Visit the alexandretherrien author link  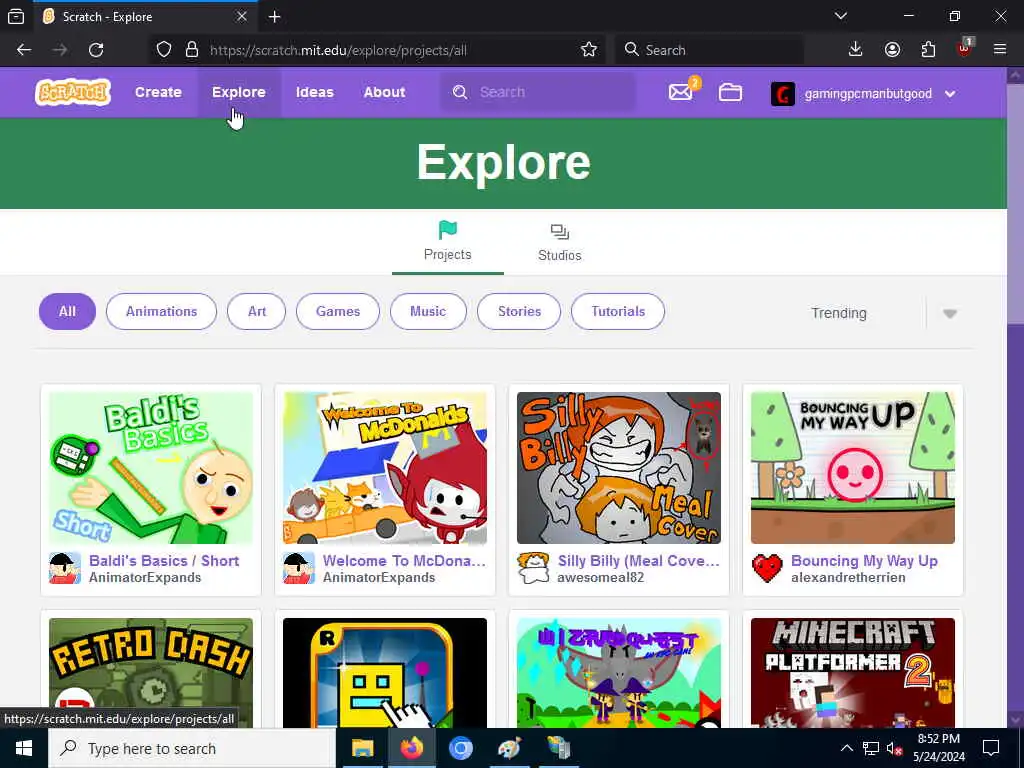click(848, 578)
